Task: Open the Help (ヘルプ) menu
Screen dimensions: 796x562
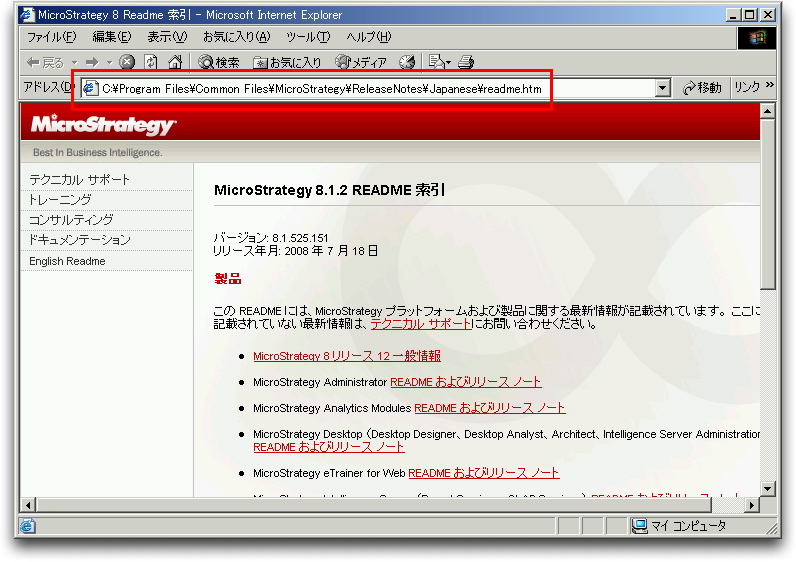Action: [x=369, y=37]
